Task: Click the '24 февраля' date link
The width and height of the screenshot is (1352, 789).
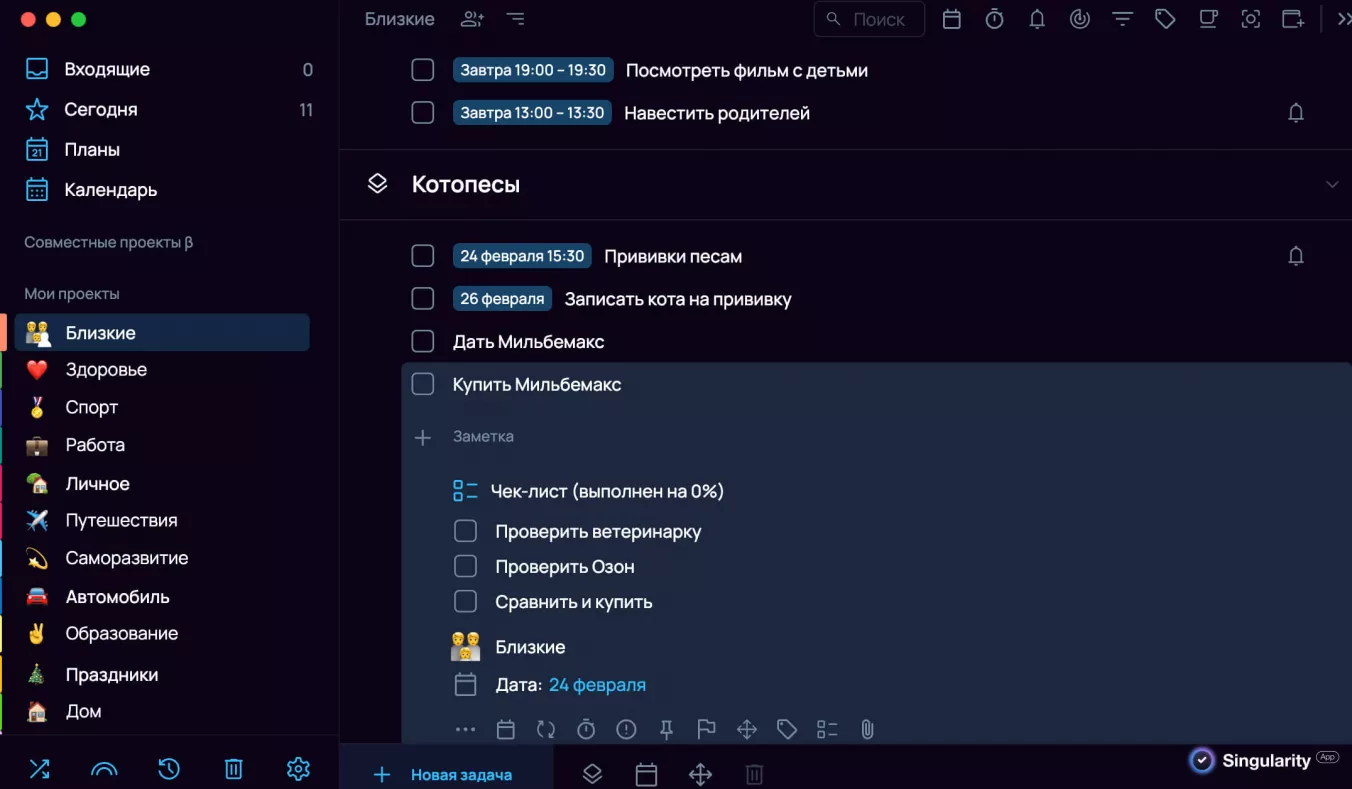Action: click(597, 685)
